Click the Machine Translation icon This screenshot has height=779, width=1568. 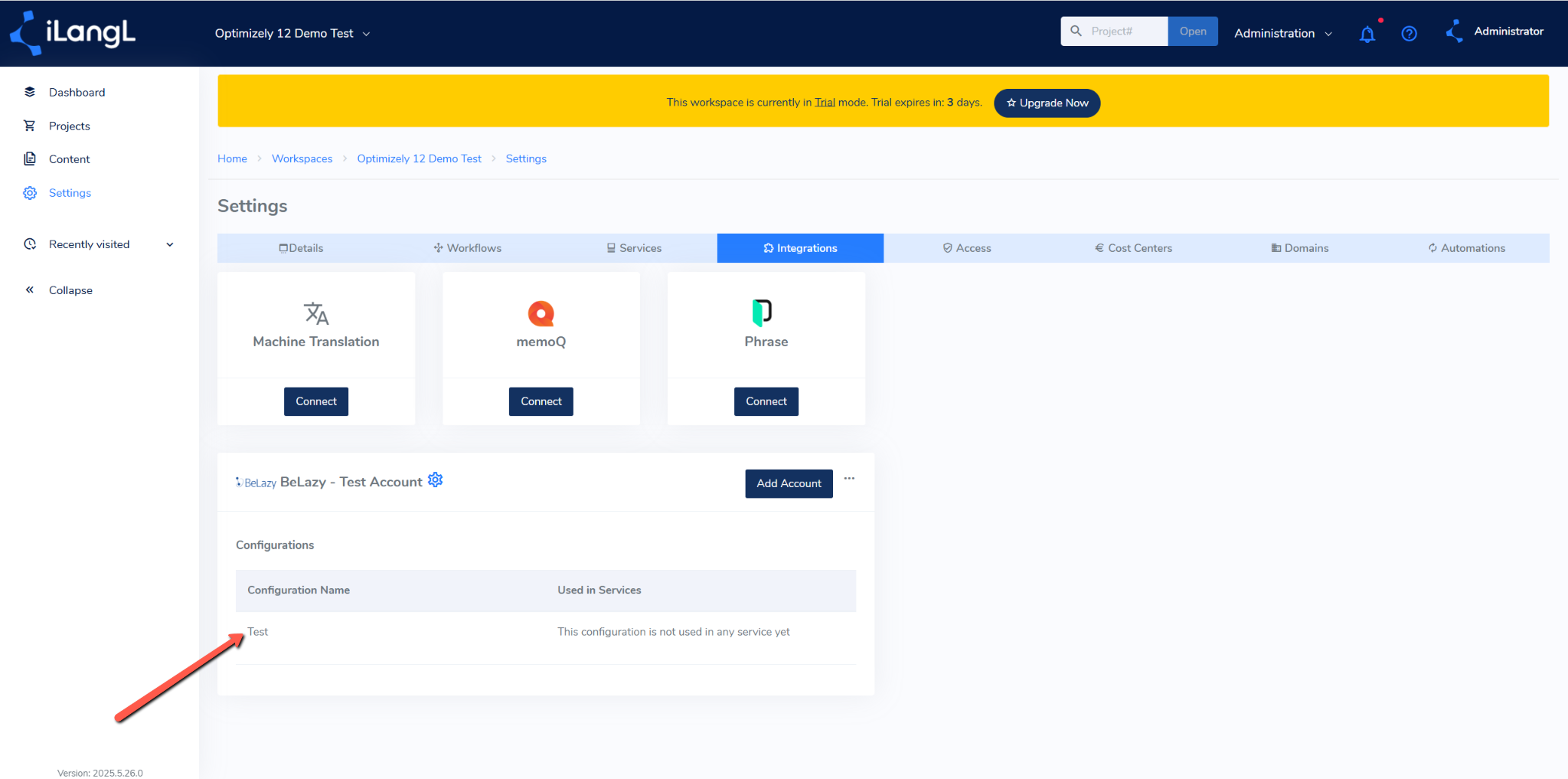[x=316, y=313]
